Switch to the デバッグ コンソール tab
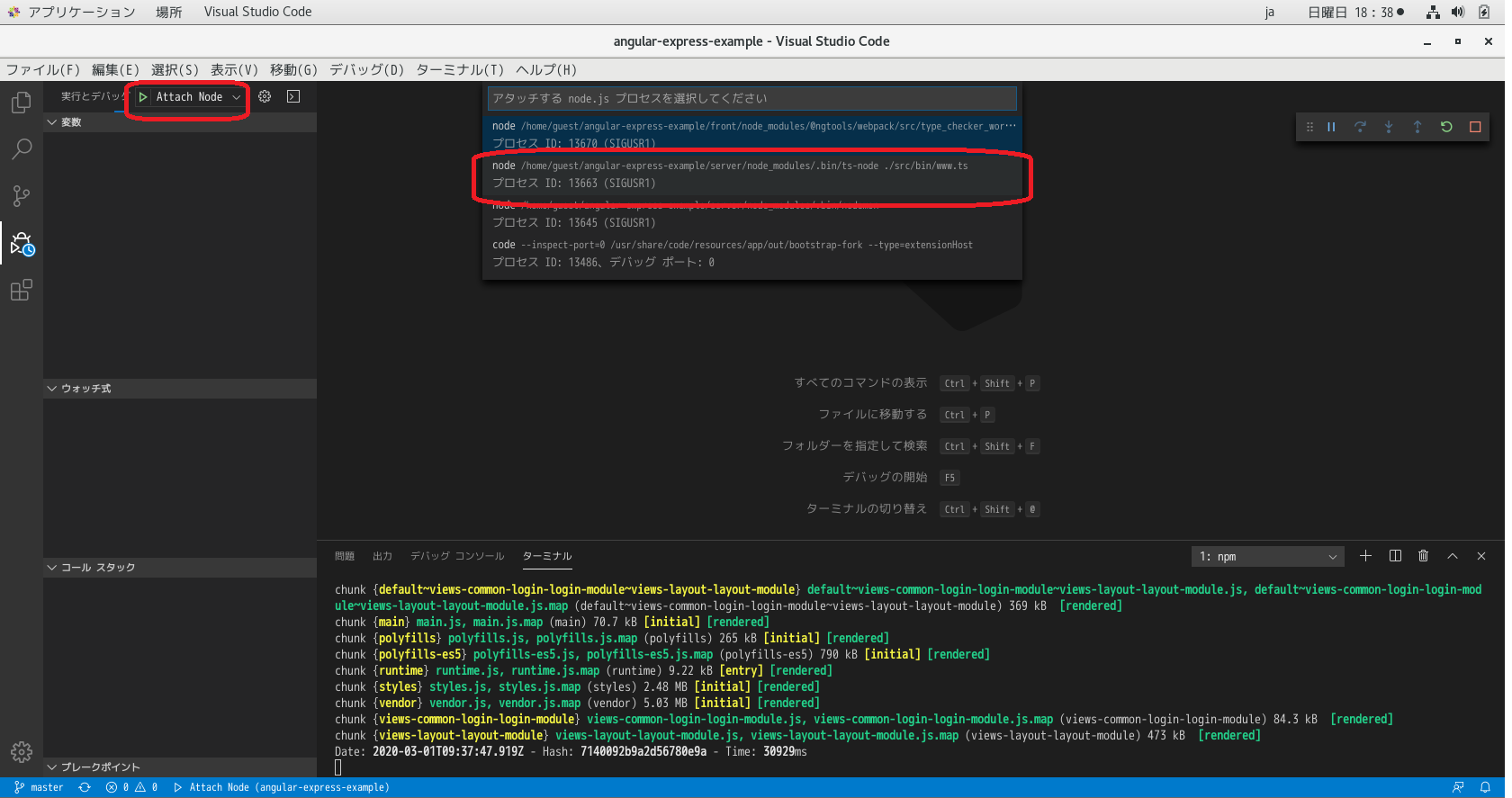Image resolution: width=1512 pixels, height=798 pixels. coord(457,556)
